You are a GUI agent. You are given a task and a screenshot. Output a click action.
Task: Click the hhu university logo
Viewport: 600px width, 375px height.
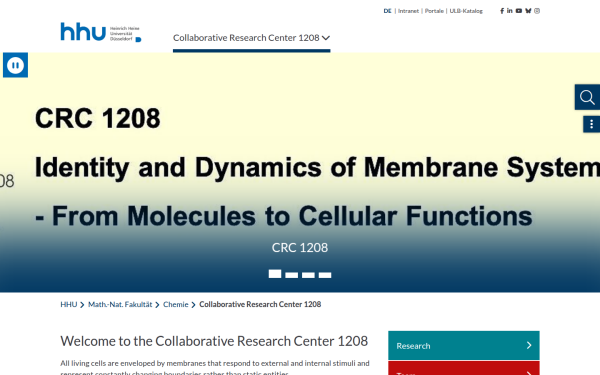pos(101,32)
